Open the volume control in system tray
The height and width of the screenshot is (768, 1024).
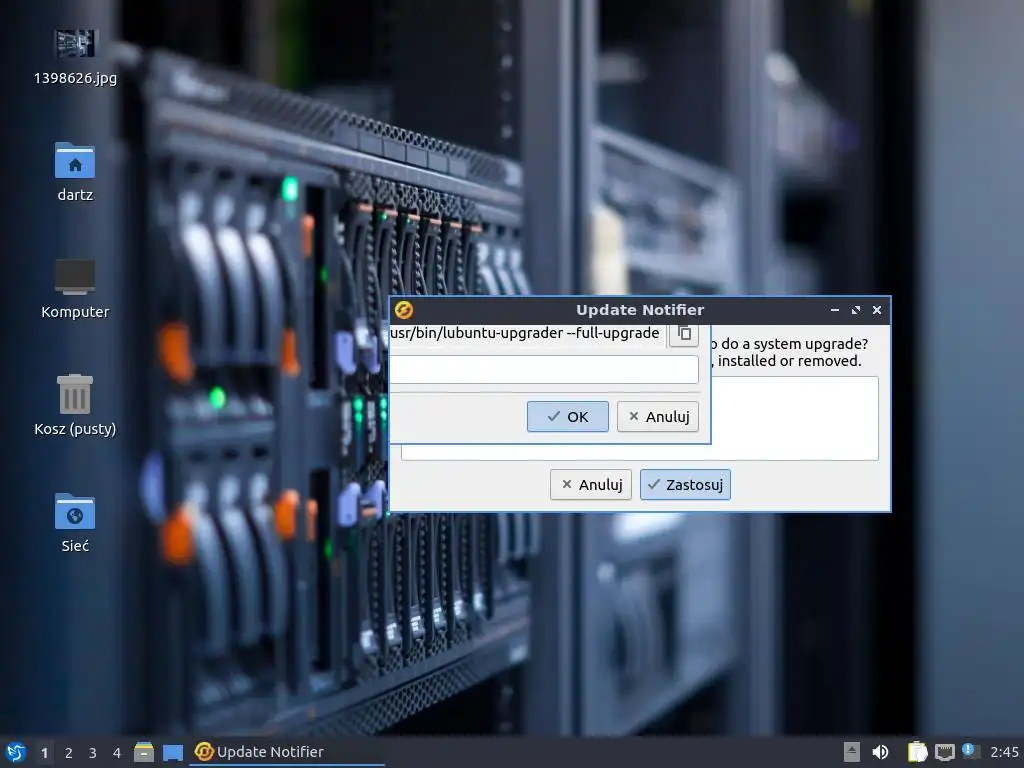(880, 752)
